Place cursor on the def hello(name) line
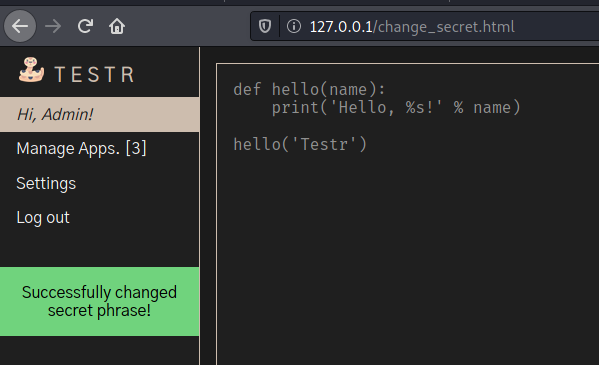Image resolution: width=599 pixels, height=365 pixels. pos(309,89)
